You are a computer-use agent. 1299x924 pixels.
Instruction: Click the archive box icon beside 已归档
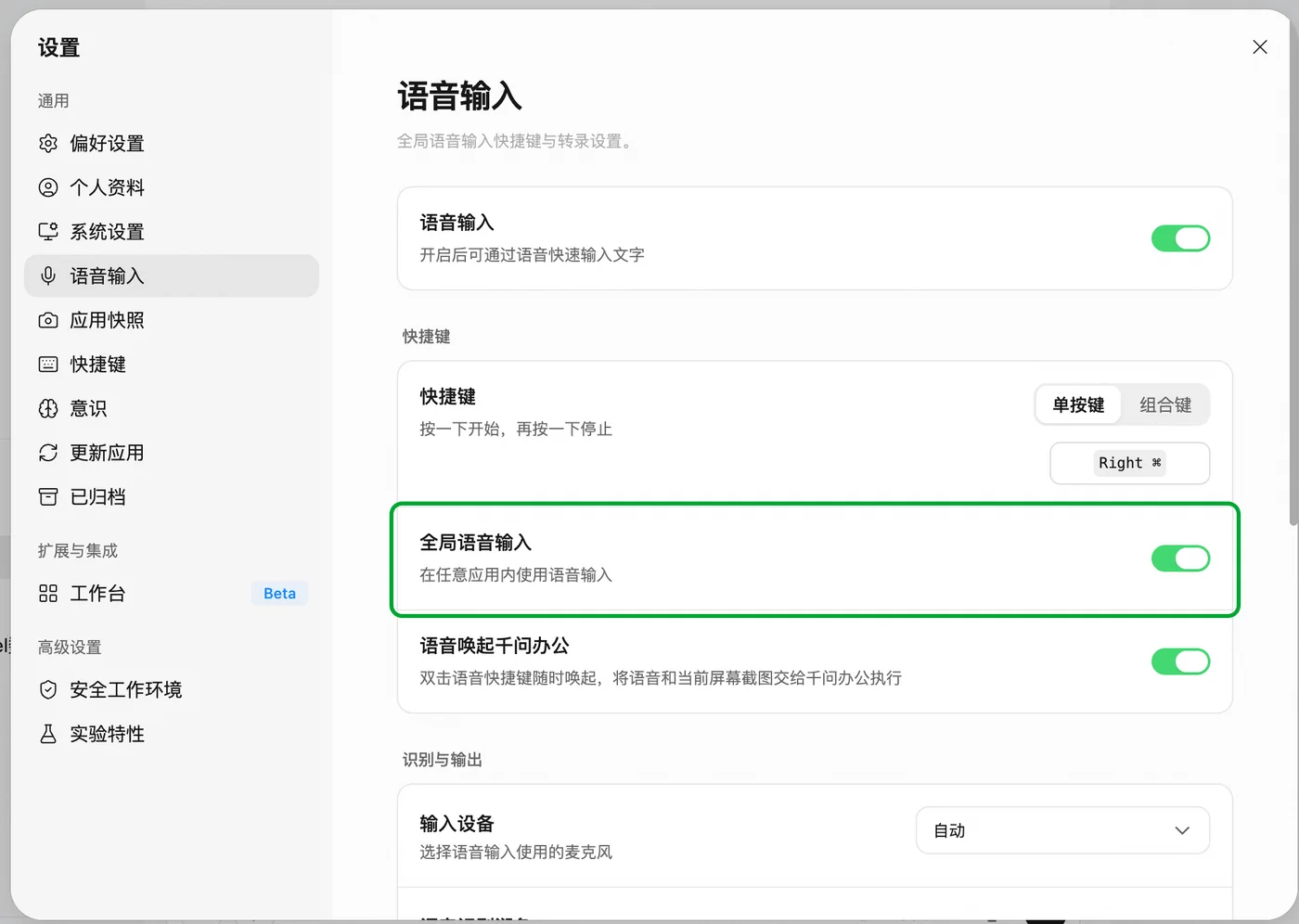click(x=48, y=497)
